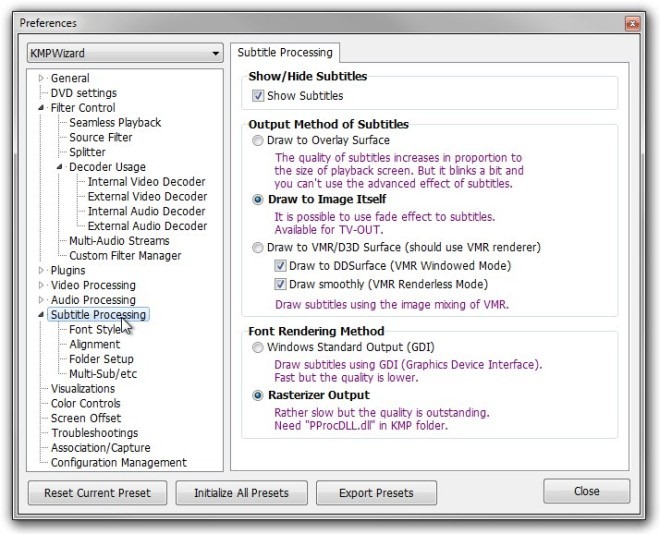Open Internal Video Decoder settings

146,182
